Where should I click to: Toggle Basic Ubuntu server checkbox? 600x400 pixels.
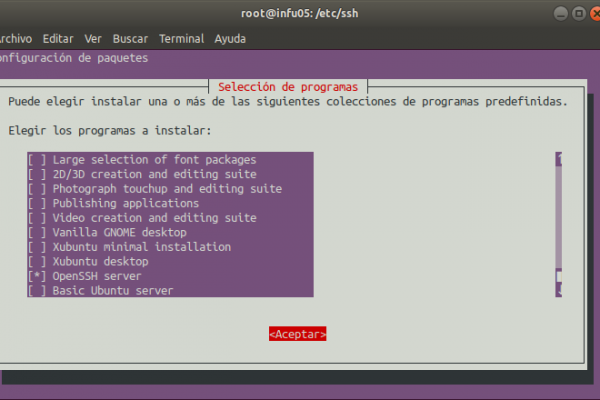pyautogui.click(x=37, y=291)
